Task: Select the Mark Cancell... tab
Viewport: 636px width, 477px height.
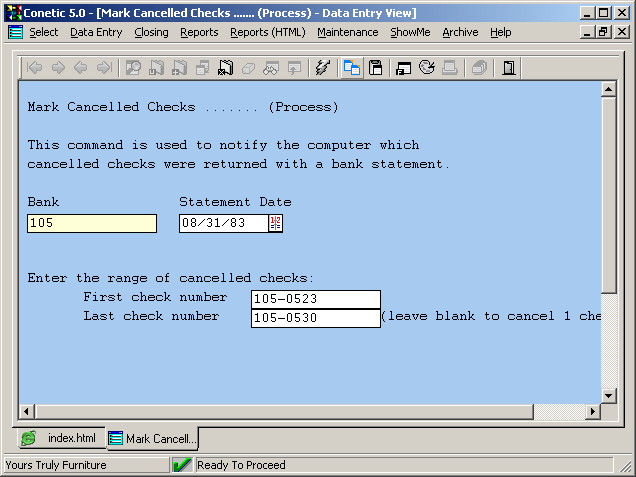Action: click(x=152, y=439)
